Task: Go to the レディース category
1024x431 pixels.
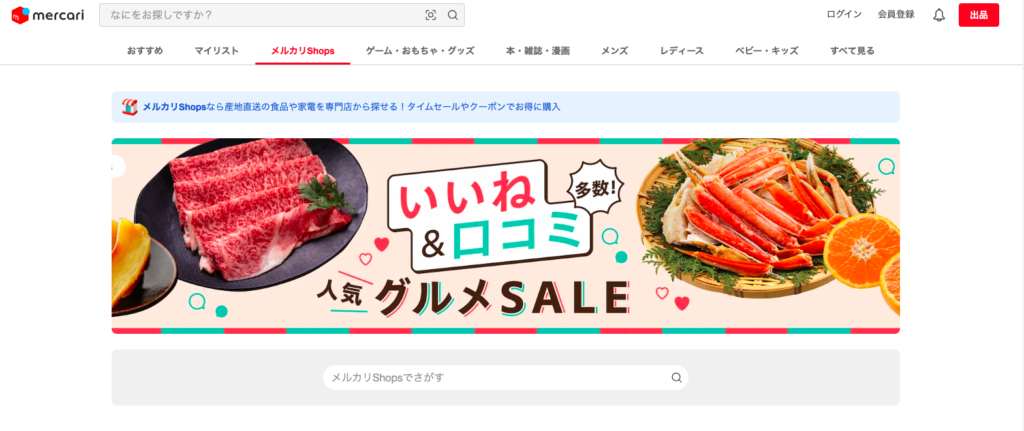Action: 682,50
